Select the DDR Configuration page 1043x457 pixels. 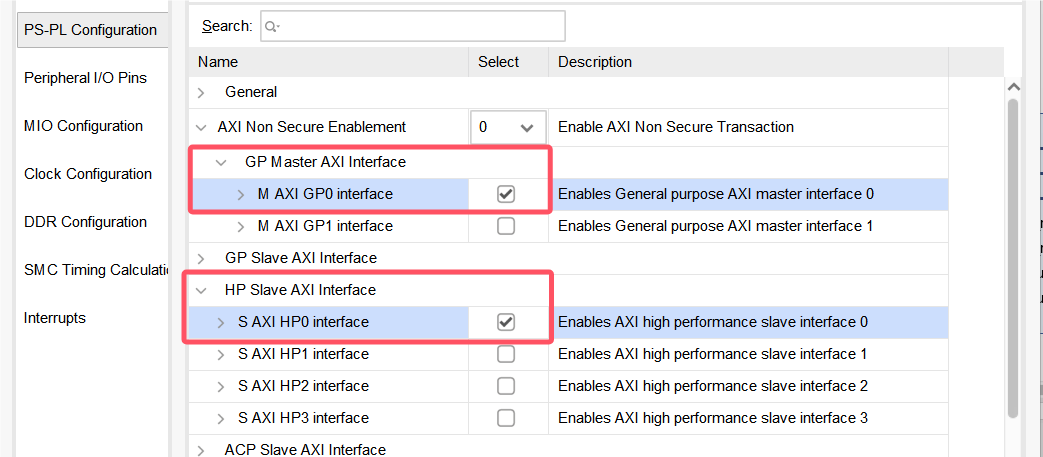pos(85,222)
